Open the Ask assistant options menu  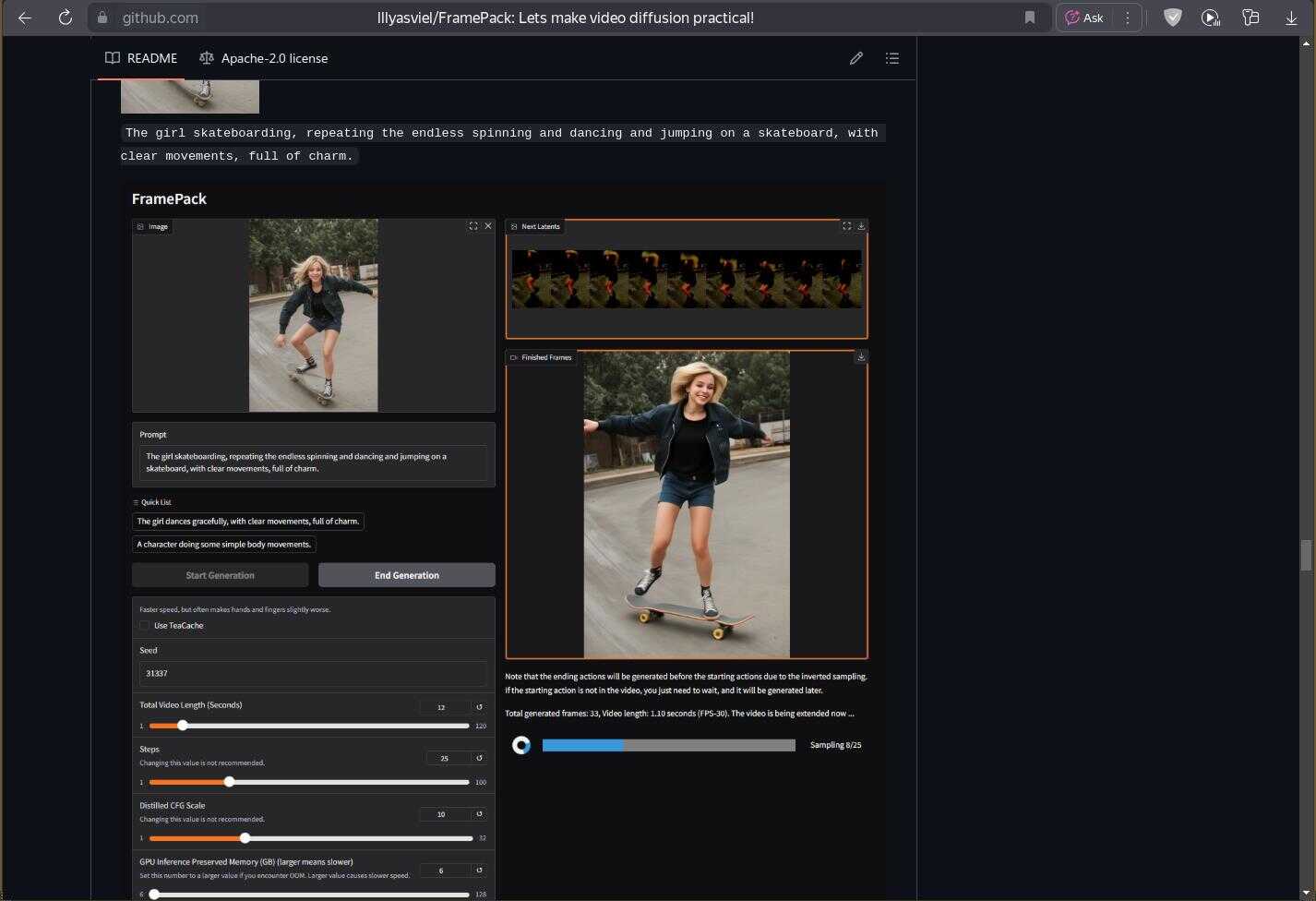point(1127,18)
